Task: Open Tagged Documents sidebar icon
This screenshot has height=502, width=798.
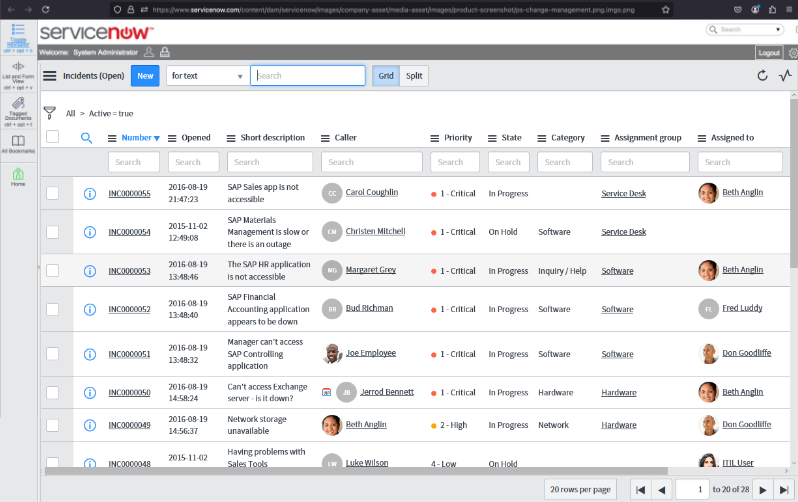Action: click(18, 112)
